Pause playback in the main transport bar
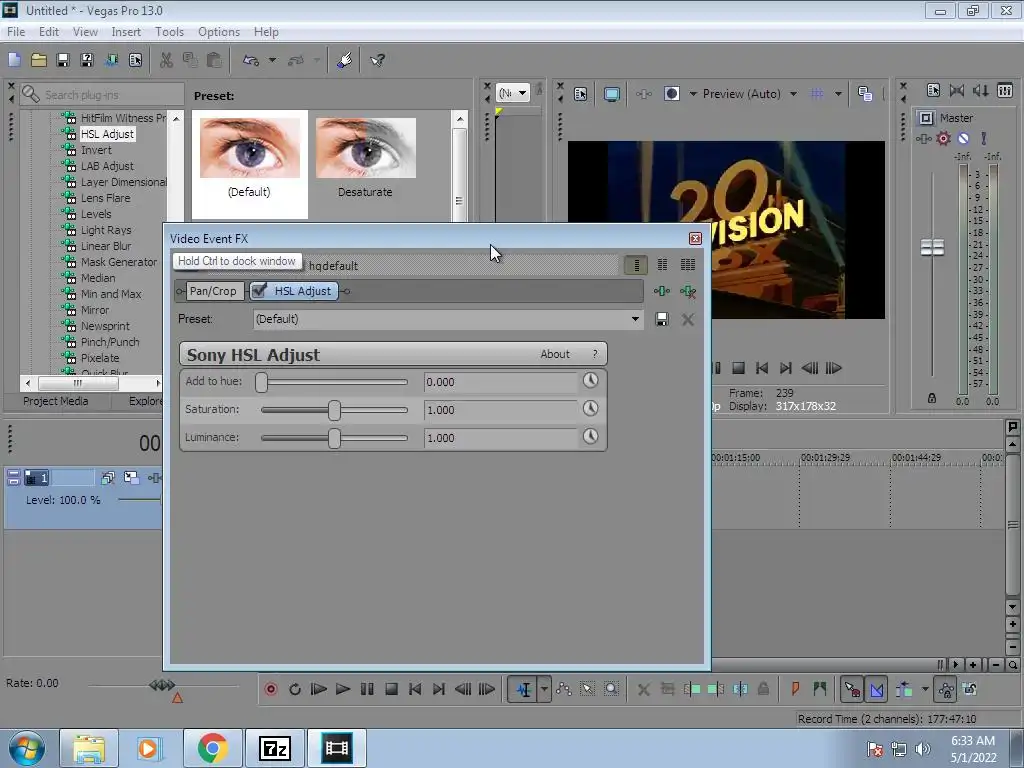1024x768 pixels. tap(367, 689)
